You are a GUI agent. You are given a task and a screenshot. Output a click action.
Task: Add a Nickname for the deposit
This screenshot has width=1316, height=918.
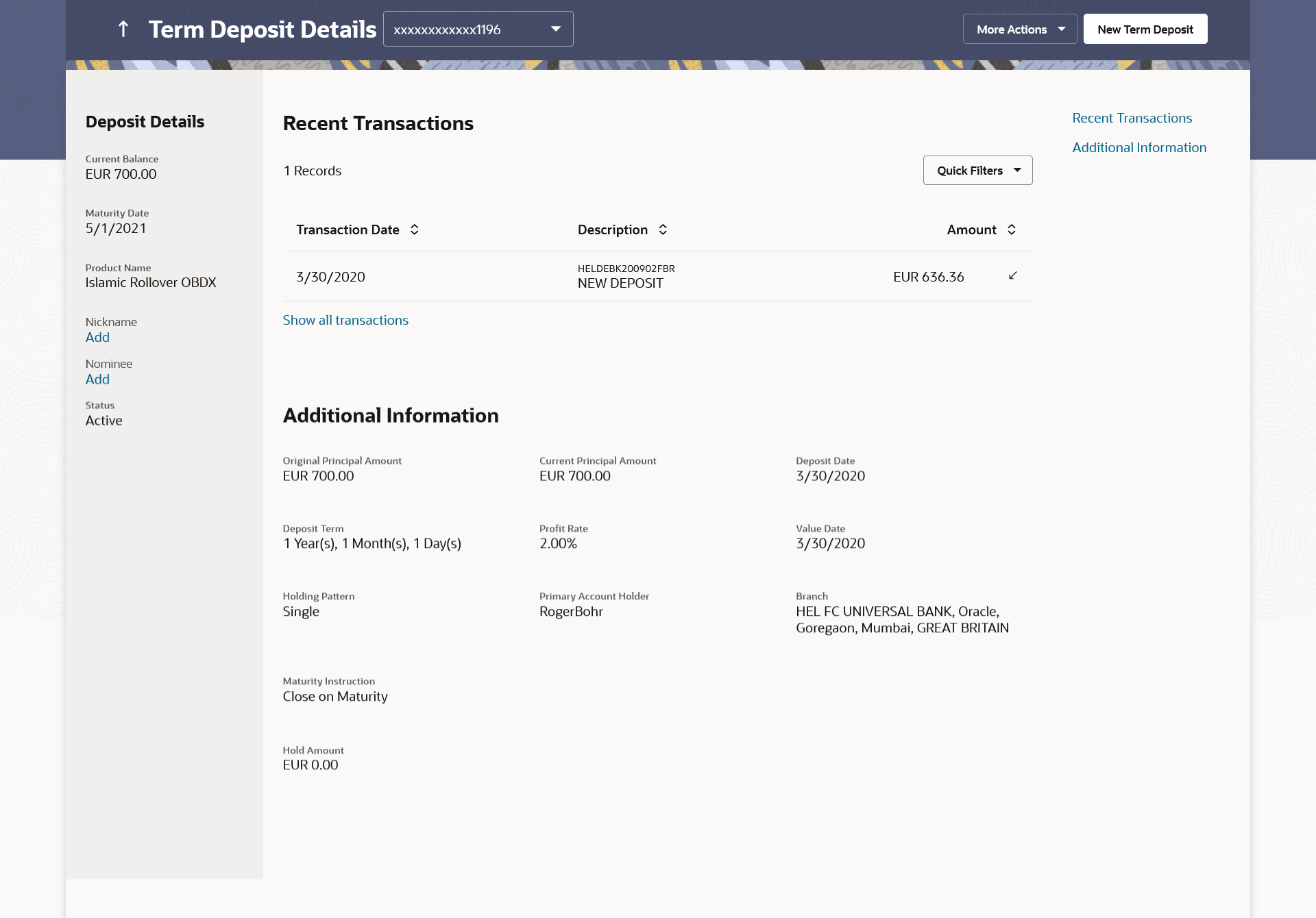coord(97,337)
